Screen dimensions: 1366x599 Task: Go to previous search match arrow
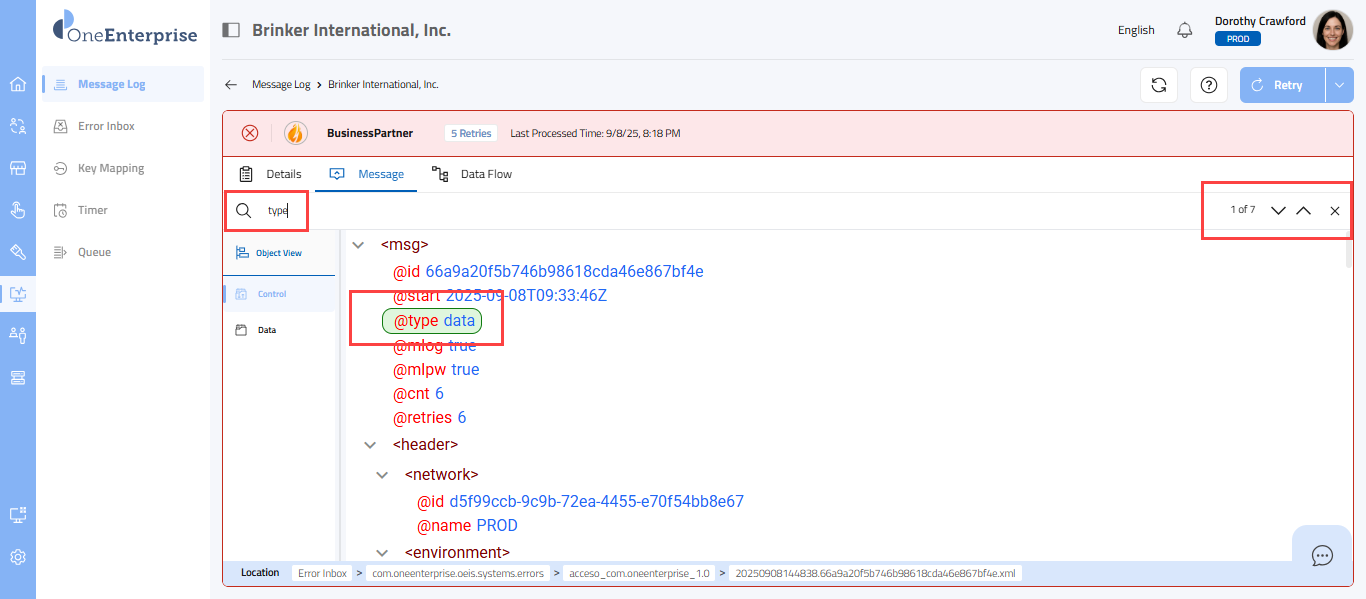(x=1303, y=211)
